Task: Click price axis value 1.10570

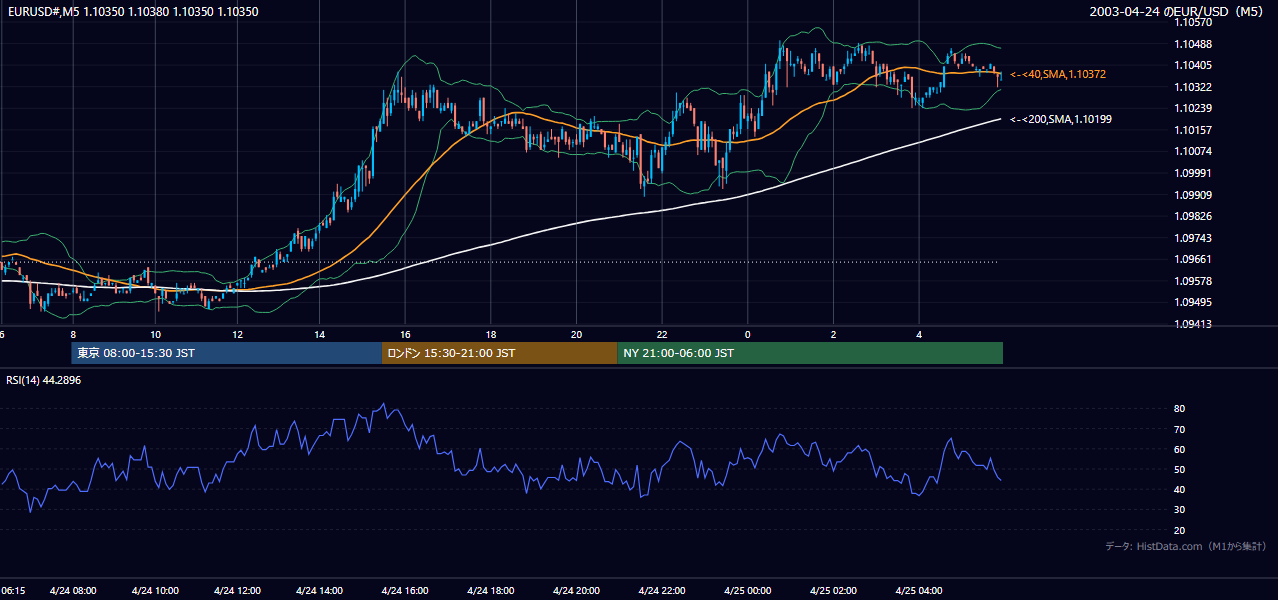Action: click(x=1193, y=22)
